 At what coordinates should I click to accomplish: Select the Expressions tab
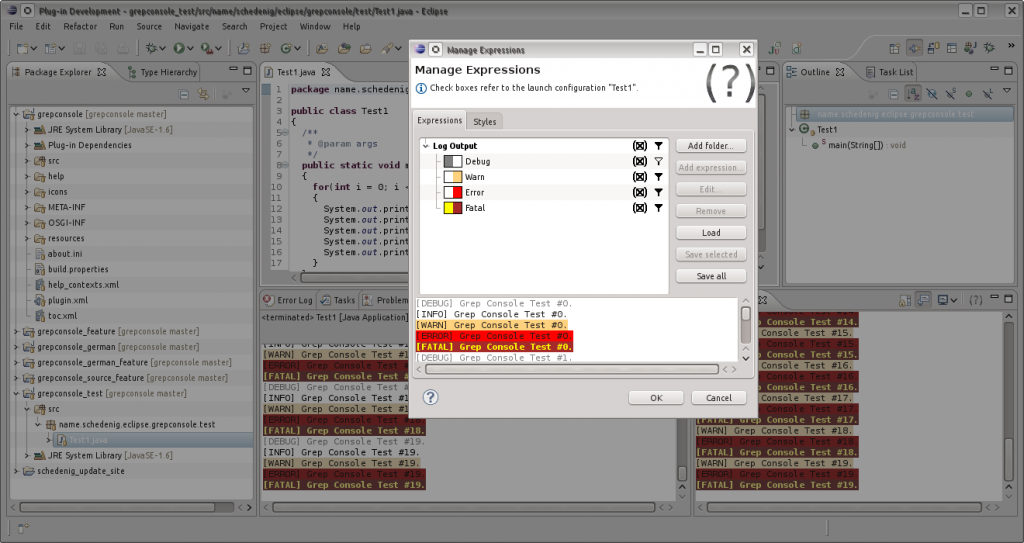(x=440, y=120)
